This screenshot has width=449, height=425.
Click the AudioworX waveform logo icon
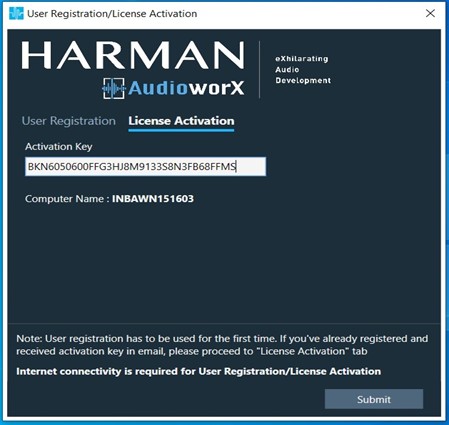pyautogui.click(x=114, y=88)
